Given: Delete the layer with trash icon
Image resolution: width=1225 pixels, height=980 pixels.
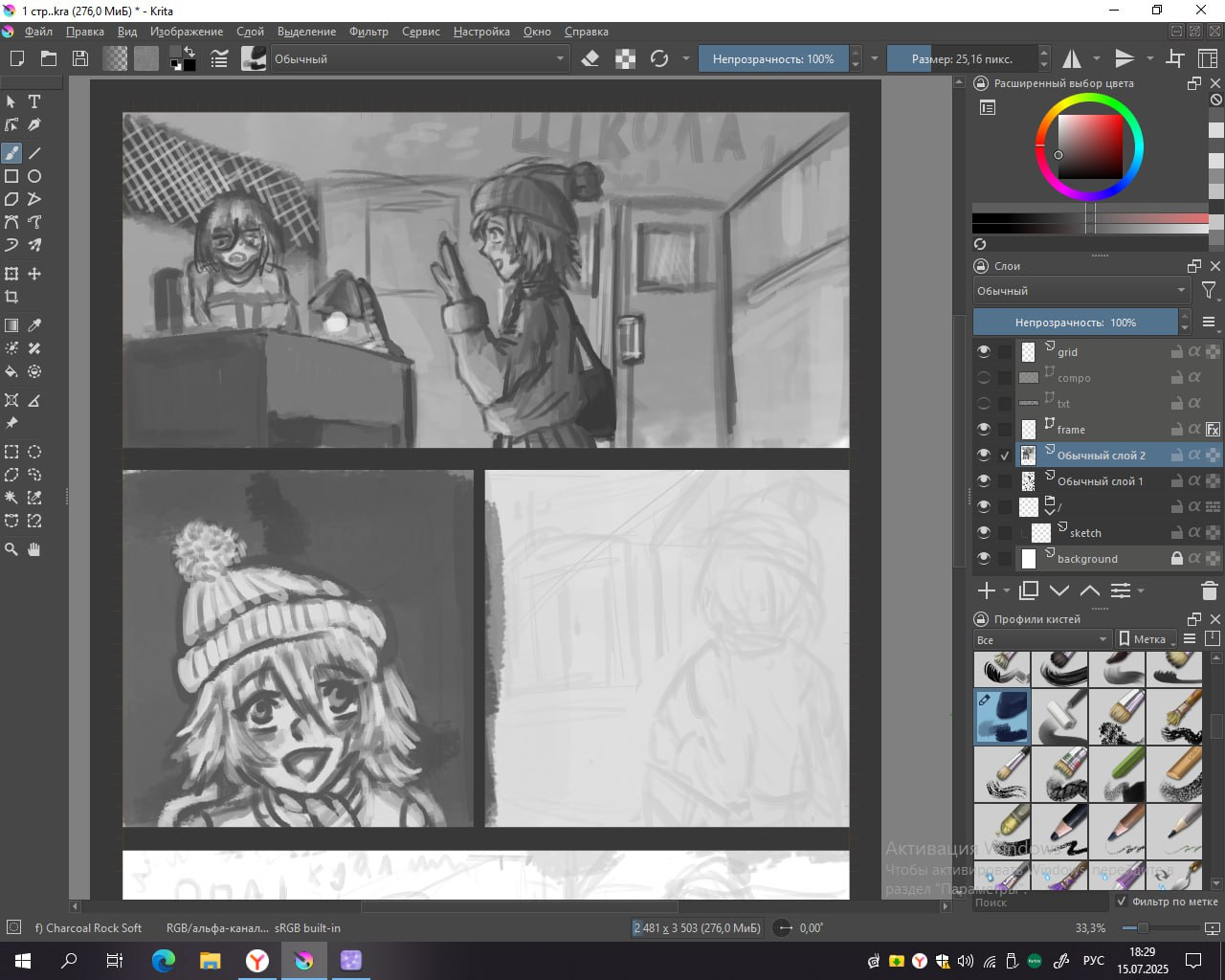Looking at the screenshot, I should (x=1209, y=590).
